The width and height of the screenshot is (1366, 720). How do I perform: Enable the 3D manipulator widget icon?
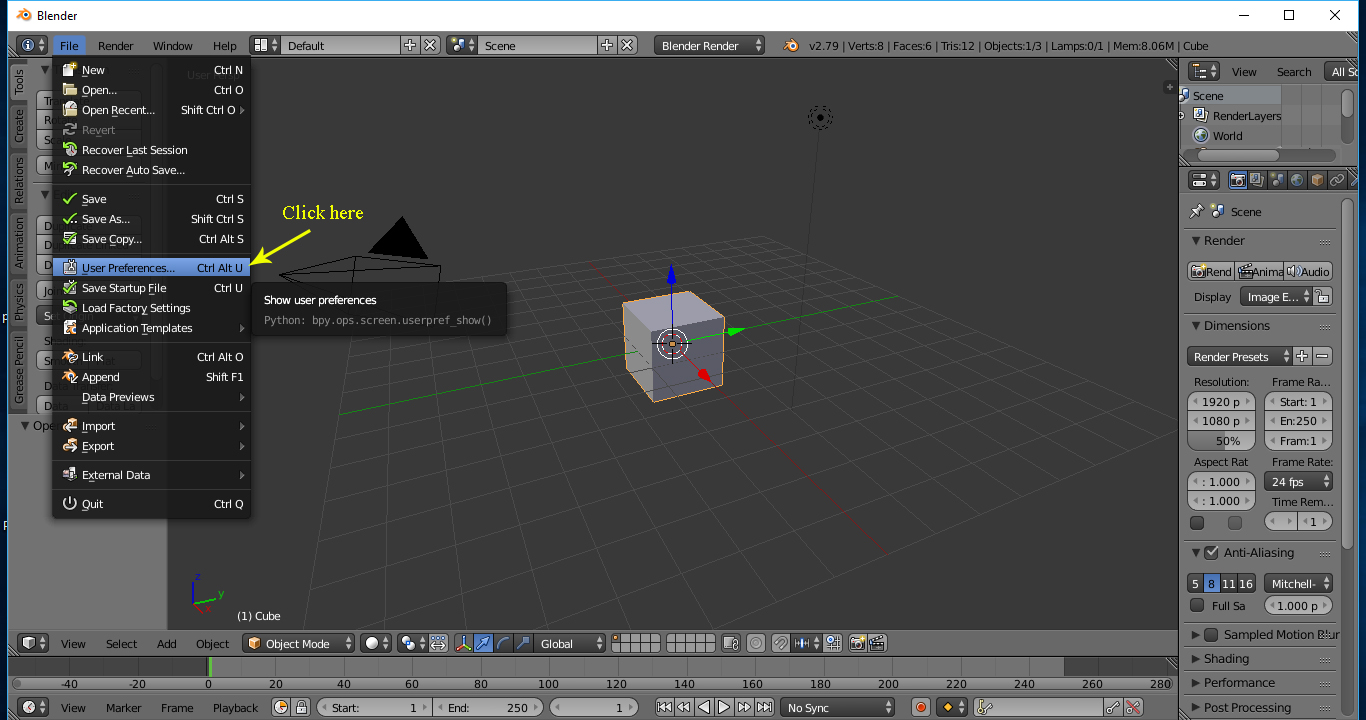(x=464, y=644)
